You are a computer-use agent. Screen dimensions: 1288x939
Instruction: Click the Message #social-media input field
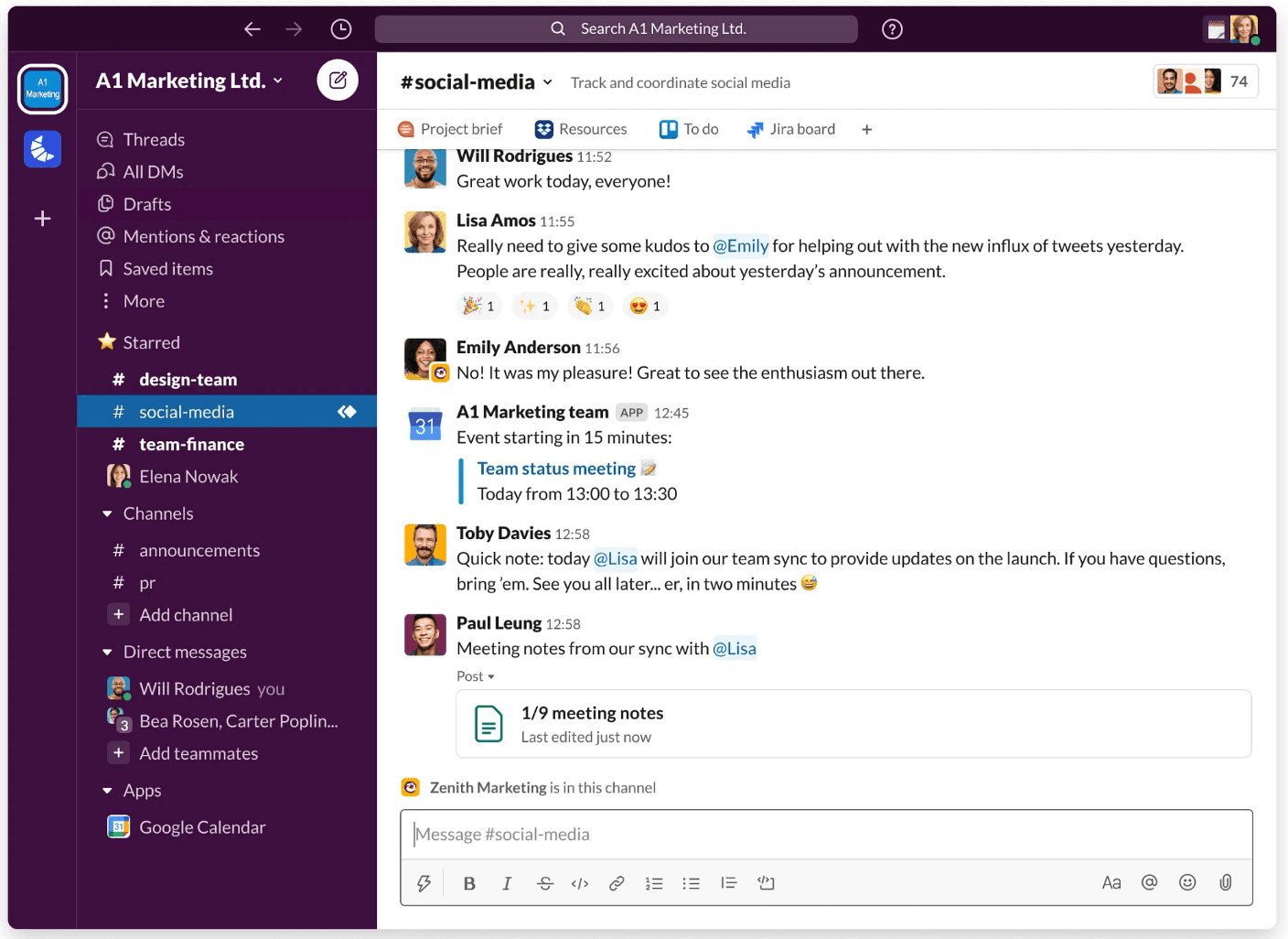825,835
